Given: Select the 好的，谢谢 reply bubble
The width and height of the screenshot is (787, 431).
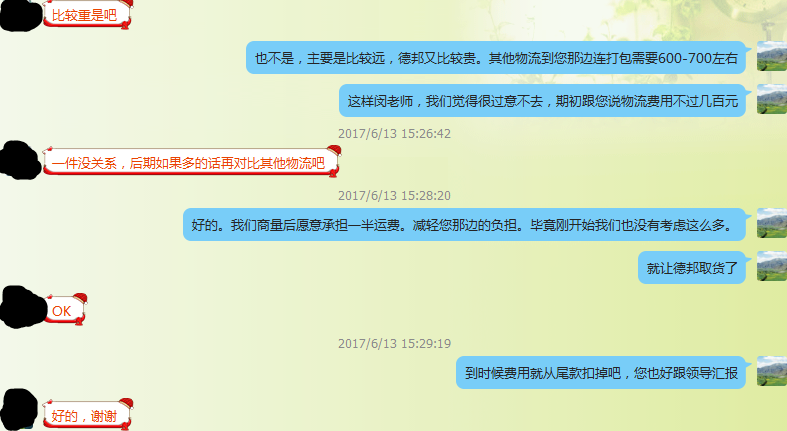Looking at the screenshot, I should (88, 414).
